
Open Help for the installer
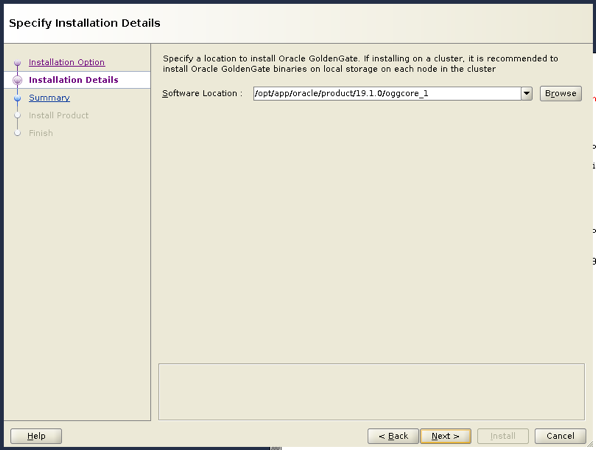point(36,436)
